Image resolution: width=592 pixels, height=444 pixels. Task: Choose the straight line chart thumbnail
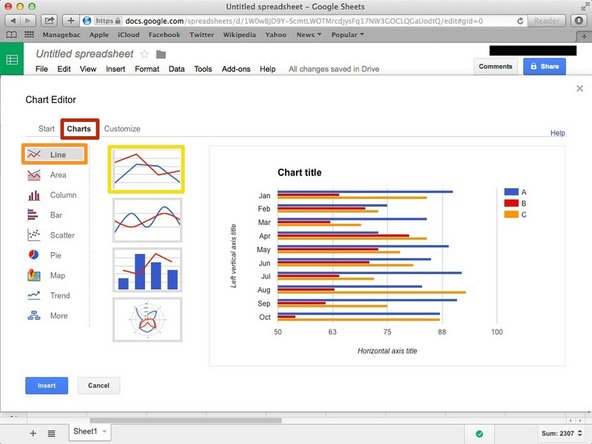click(x=146, y=169)
